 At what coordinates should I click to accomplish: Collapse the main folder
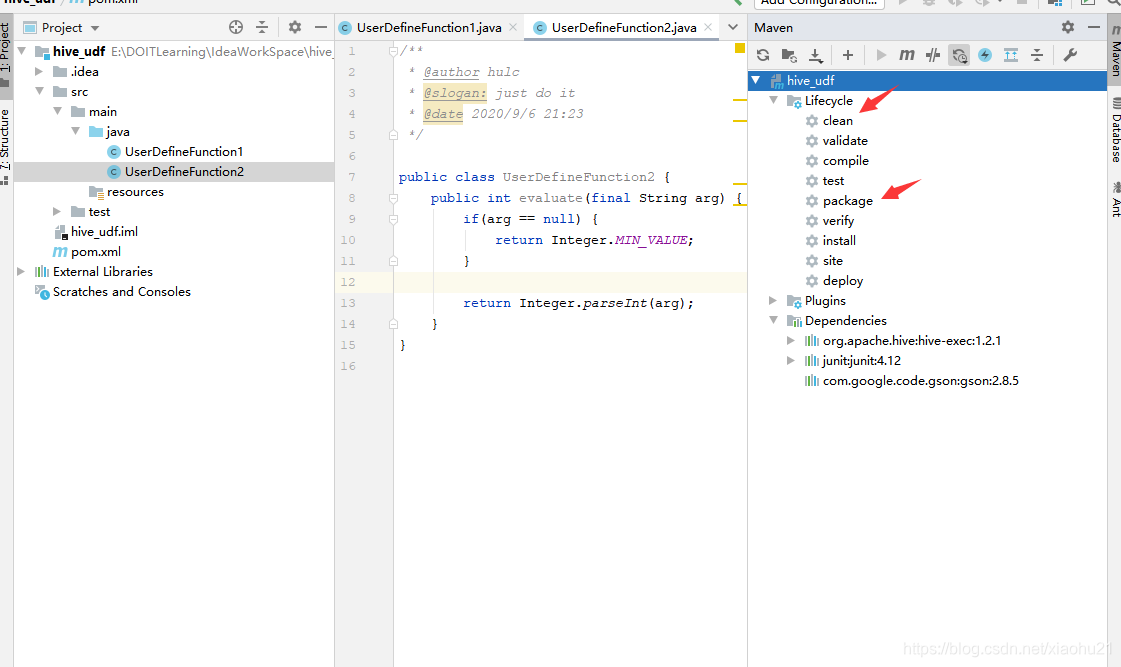(57, 112)
